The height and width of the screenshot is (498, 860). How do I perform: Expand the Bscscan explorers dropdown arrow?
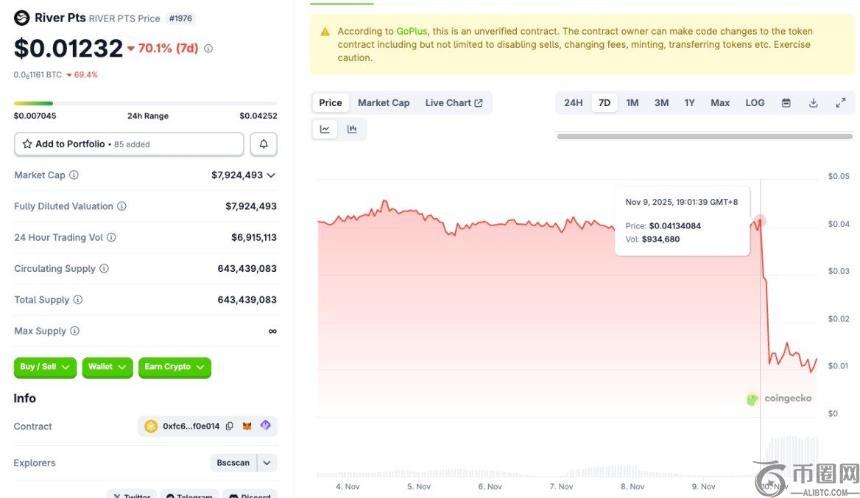(266, 463)
